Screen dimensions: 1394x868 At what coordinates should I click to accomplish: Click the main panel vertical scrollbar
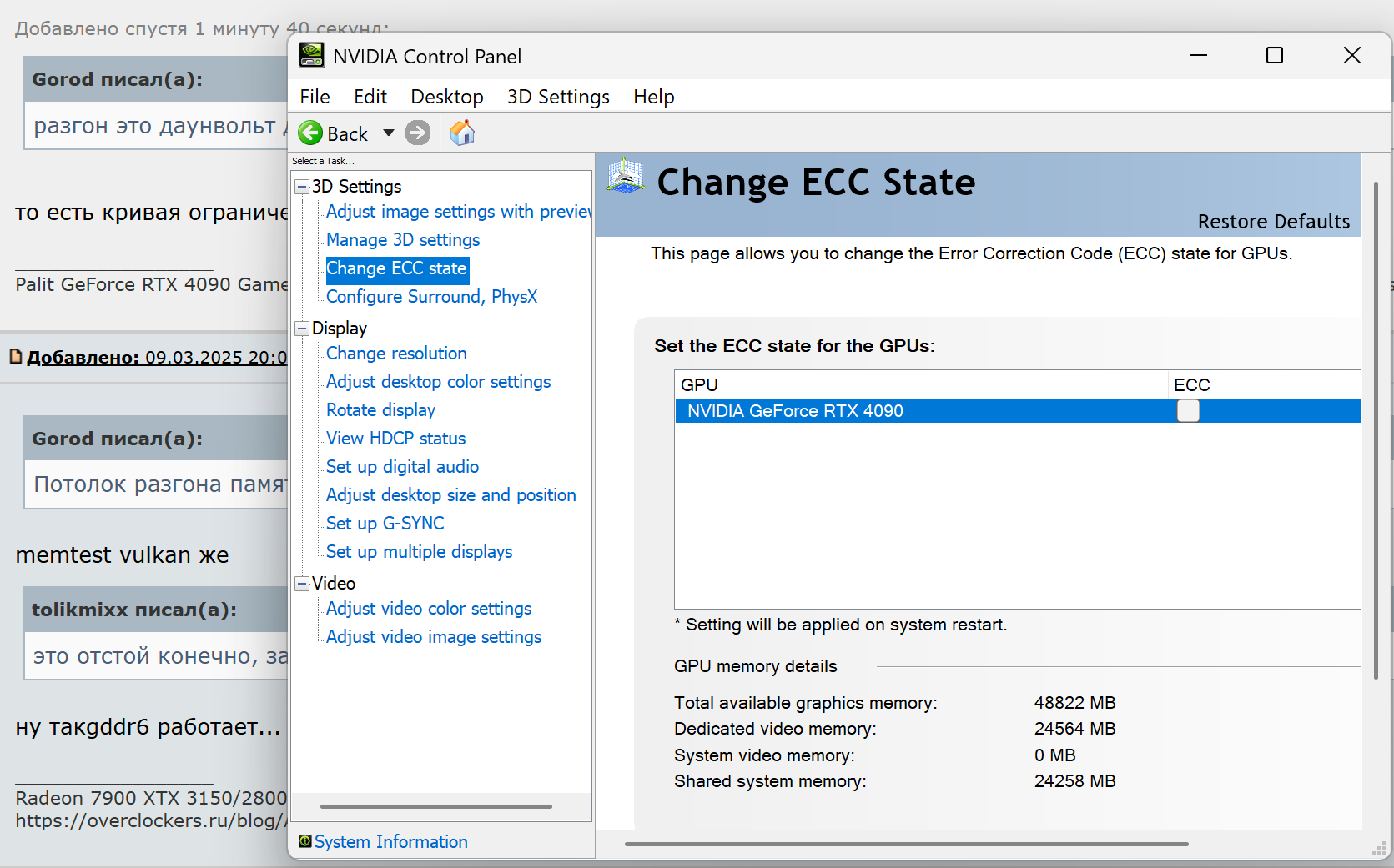click(x=1376, y=429)
